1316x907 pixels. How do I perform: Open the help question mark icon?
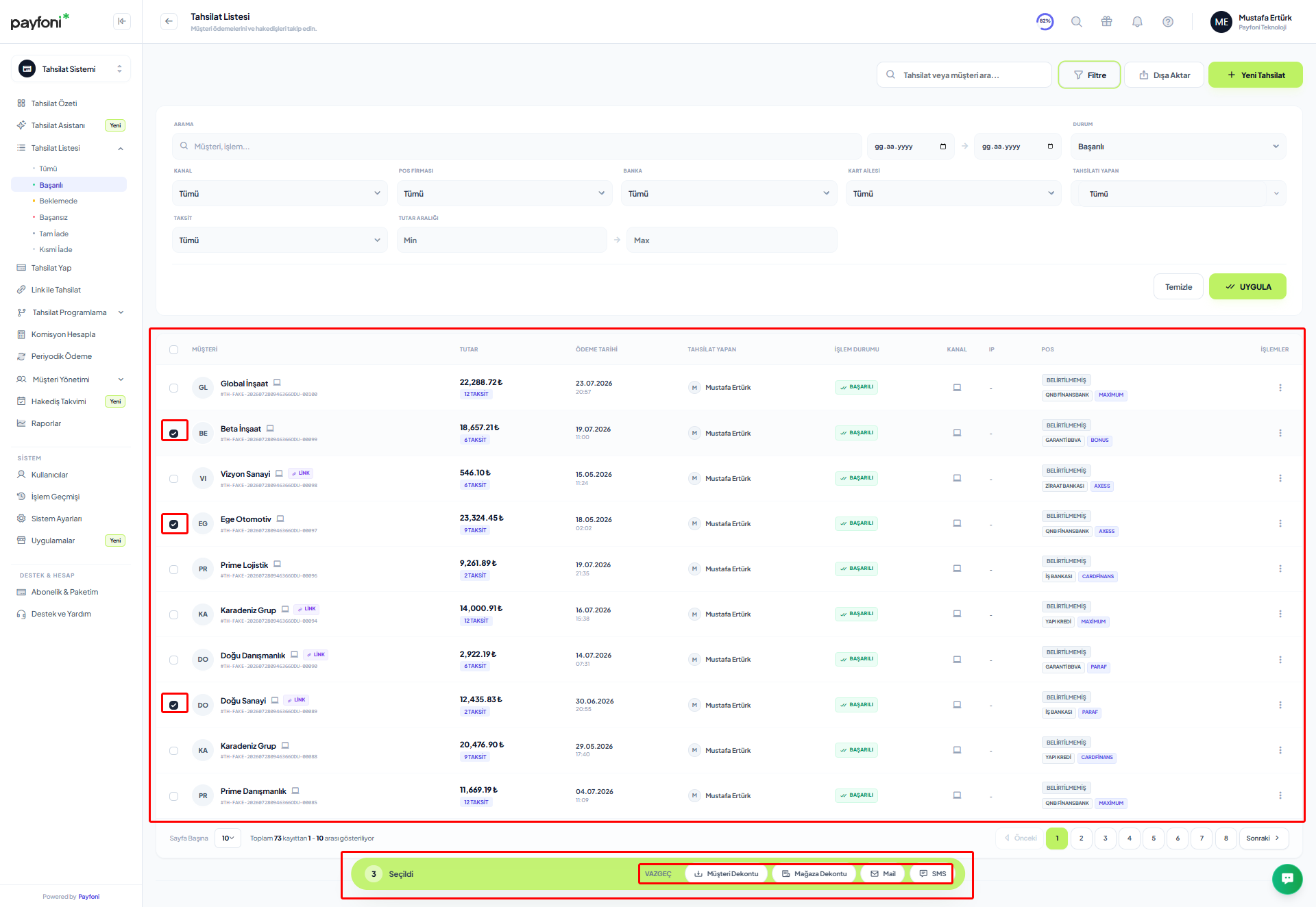pyautogui.click(x=1168, y=22)
